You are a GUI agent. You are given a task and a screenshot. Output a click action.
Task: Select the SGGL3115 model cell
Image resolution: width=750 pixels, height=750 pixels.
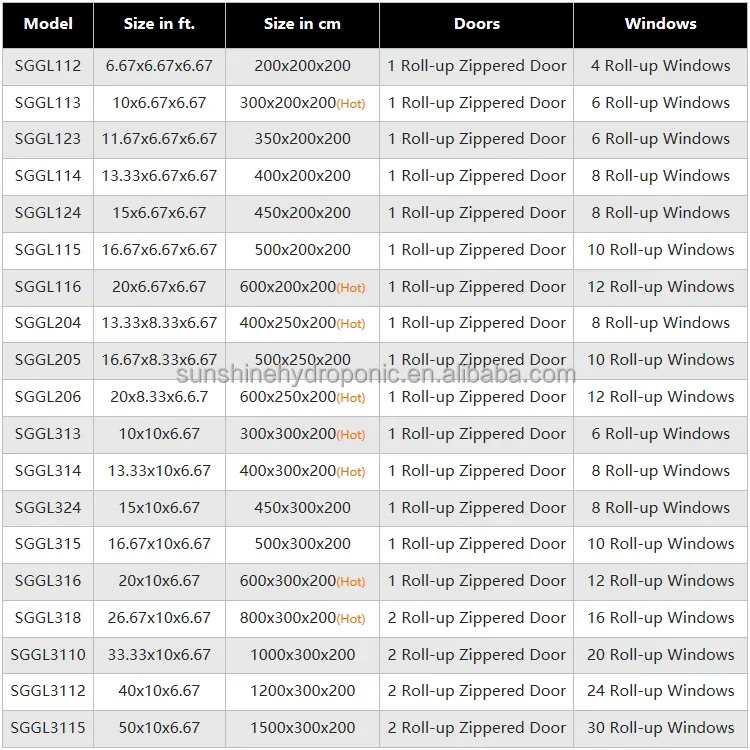(48, 728)
